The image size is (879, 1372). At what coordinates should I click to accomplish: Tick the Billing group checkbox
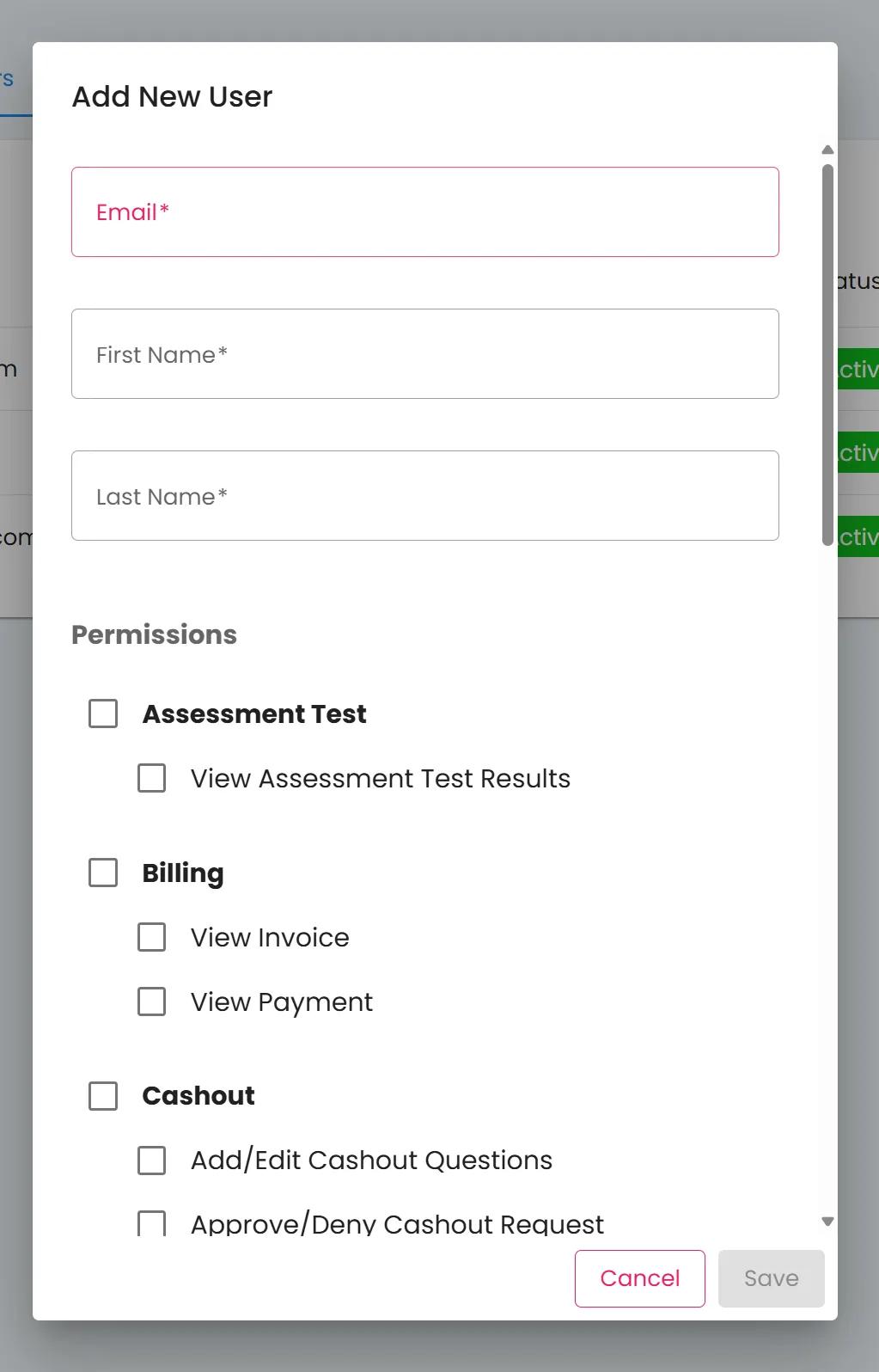point(103,873)
